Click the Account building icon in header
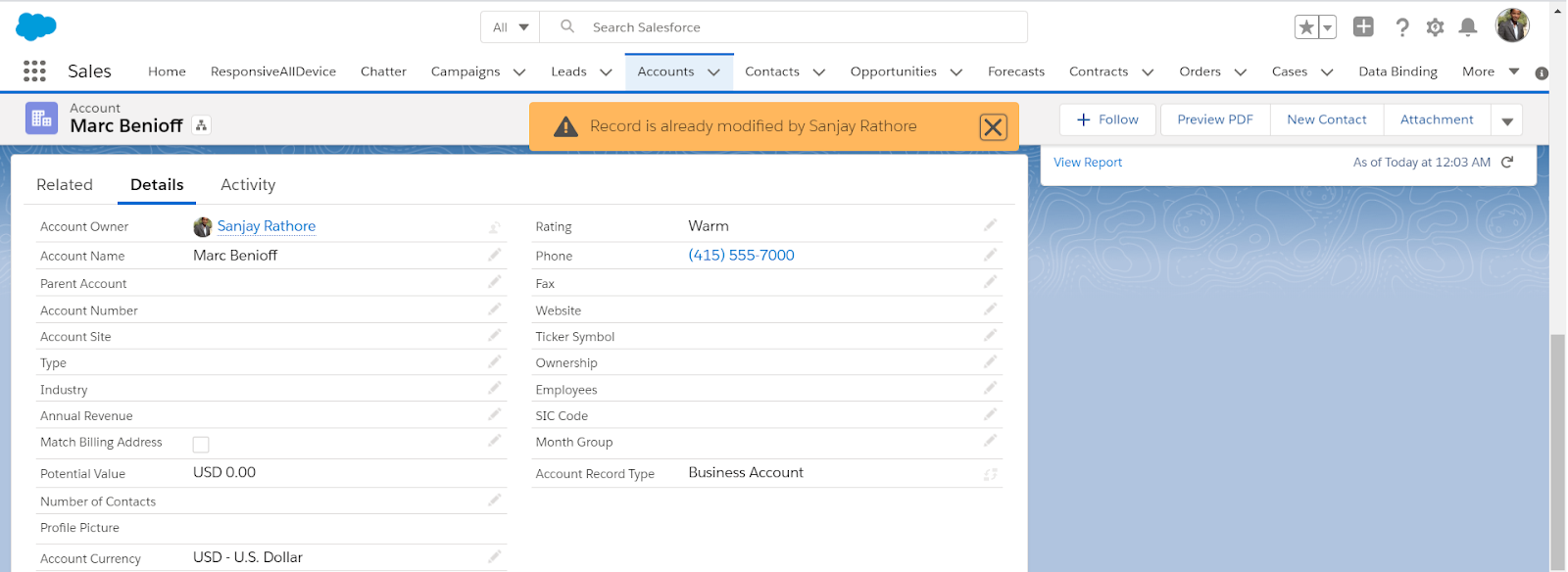 (41, 119)
